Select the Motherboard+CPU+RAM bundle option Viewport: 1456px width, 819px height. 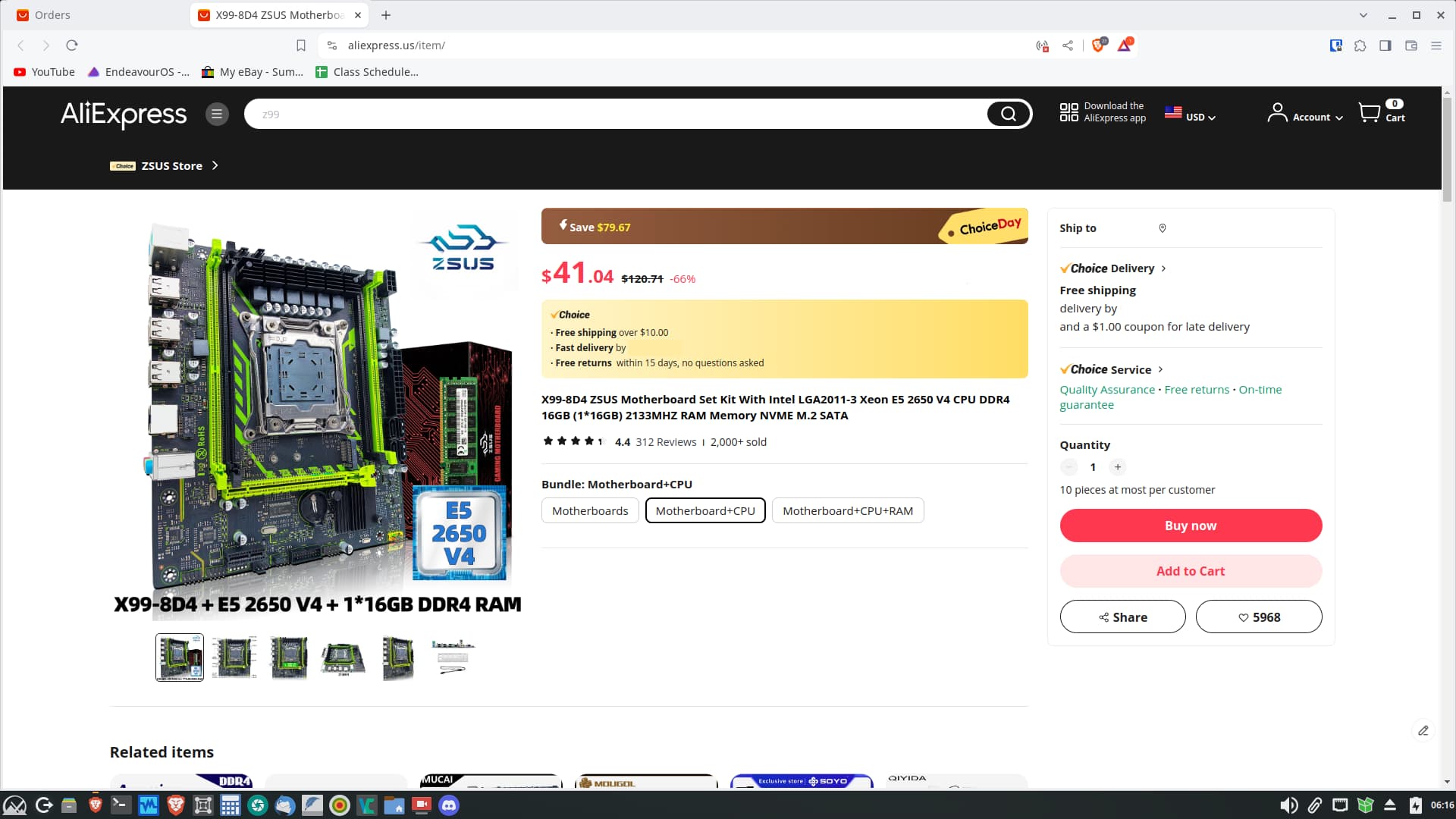[847, 511]
